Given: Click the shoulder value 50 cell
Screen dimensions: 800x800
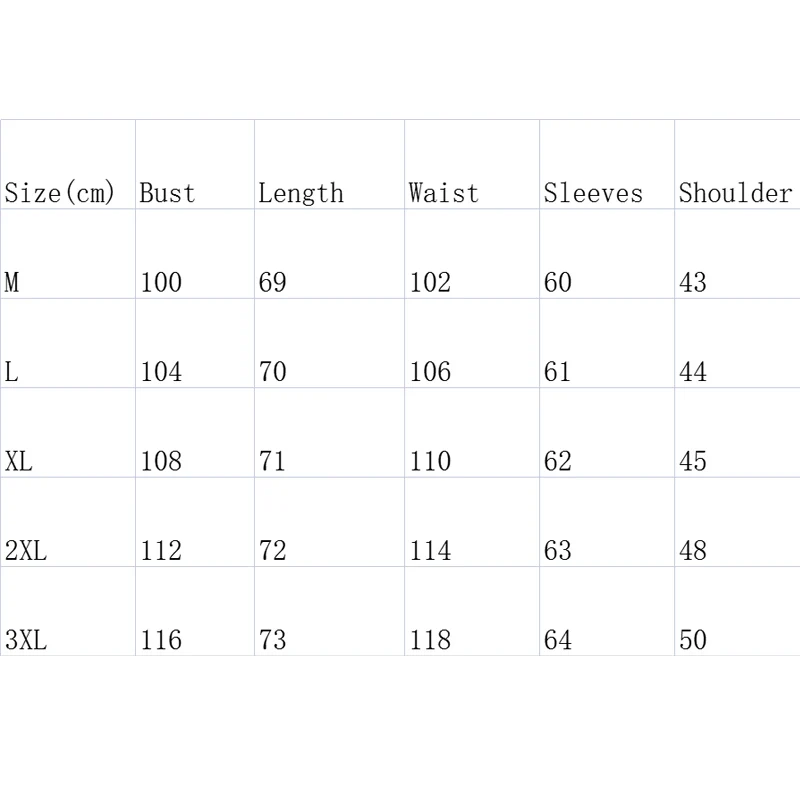Looking at the screenshot, I should (x=737, y=611).
